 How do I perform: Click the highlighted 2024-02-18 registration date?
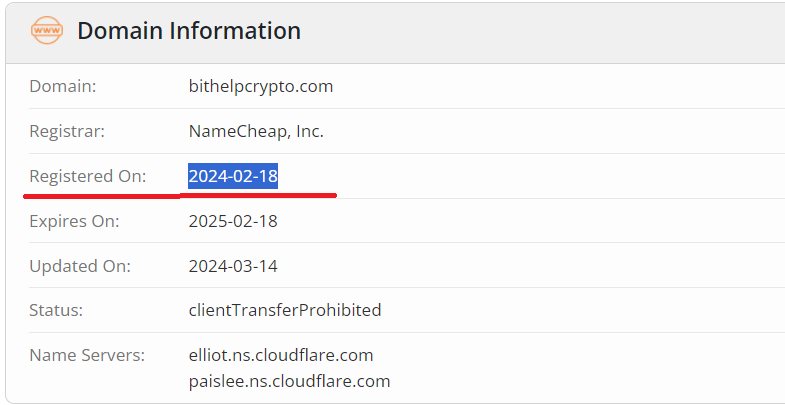click(233, 176)
